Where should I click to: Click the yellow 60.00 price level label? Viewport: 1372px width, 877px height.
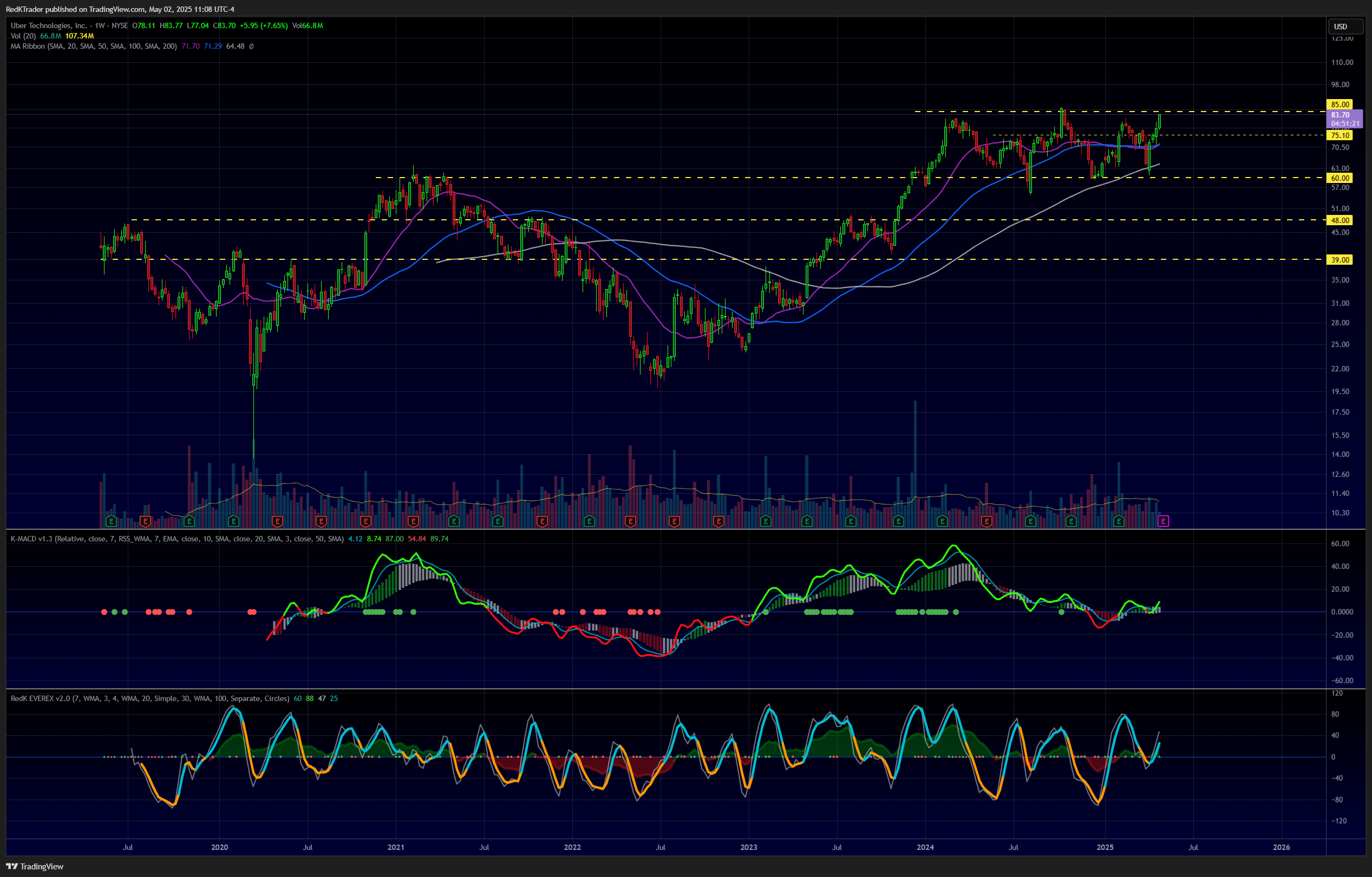click(x=1340, y=178)
